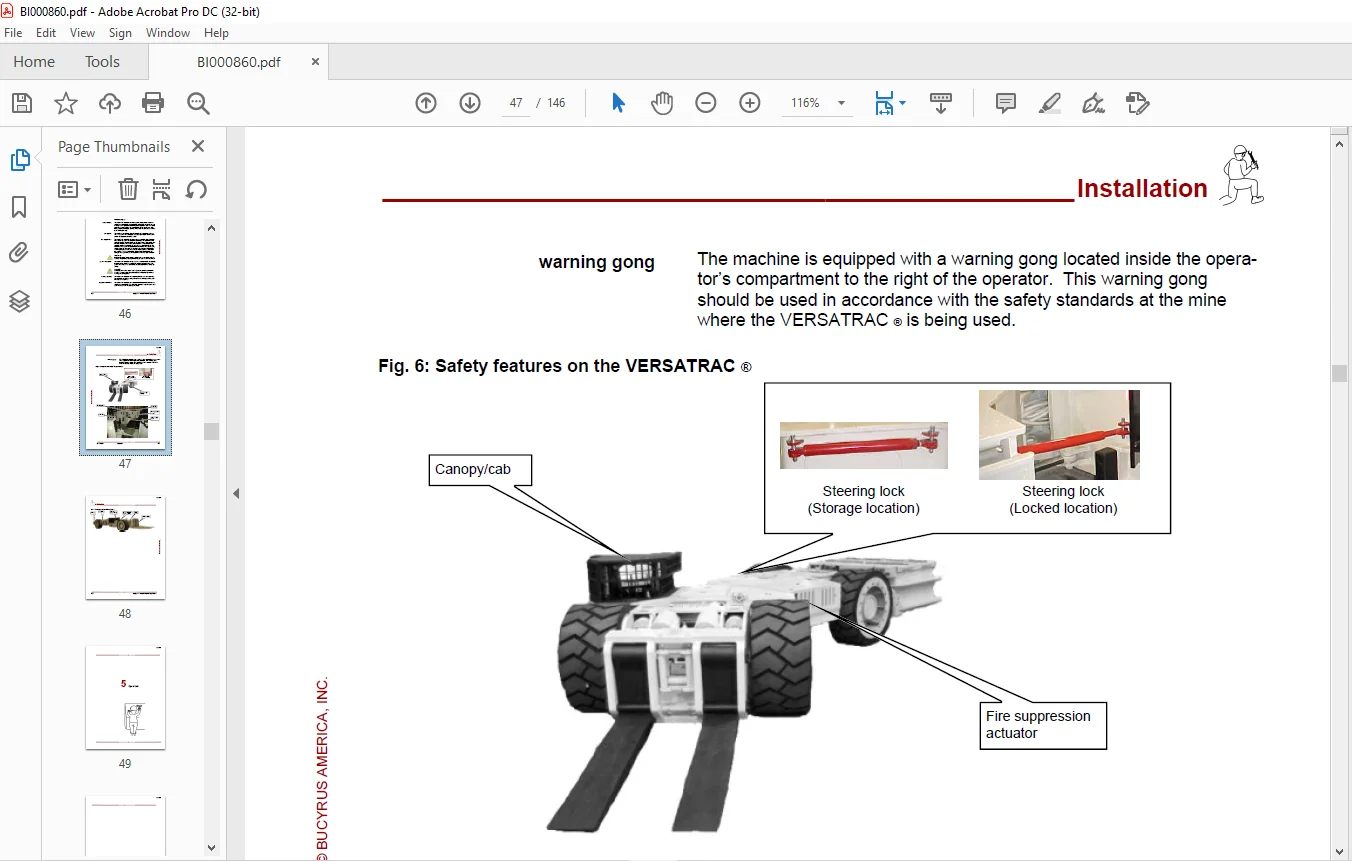Open the page organize scissors tool icon in thumbnails
The image size is (1352, 861).
point(162,189)
